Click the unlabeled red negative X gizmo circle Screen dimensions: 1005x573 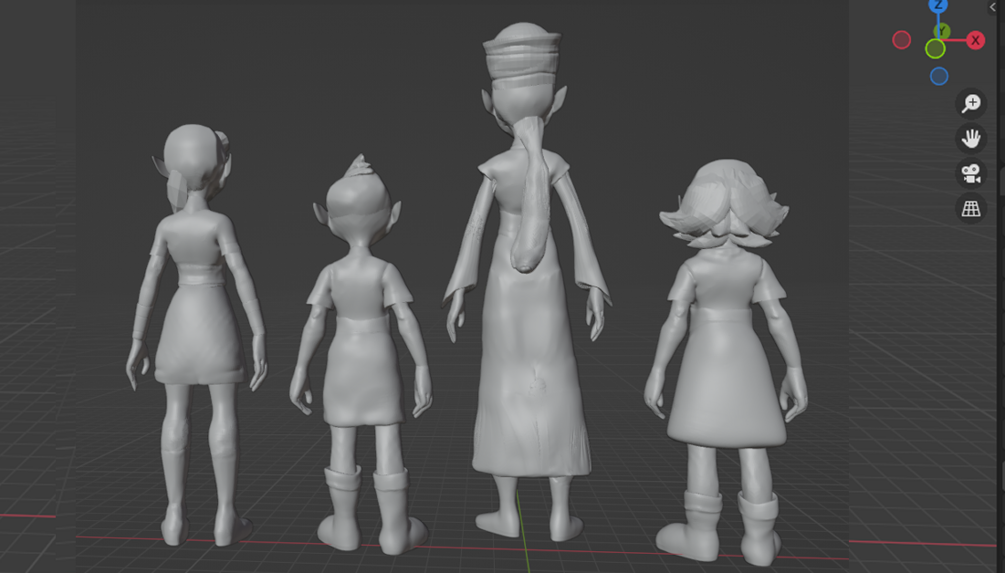point(902,40)
